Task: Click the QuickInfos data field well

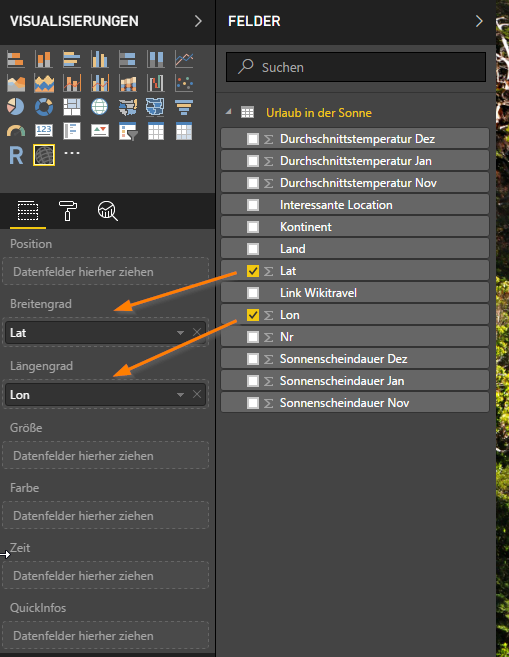Action: click(105, 635)
